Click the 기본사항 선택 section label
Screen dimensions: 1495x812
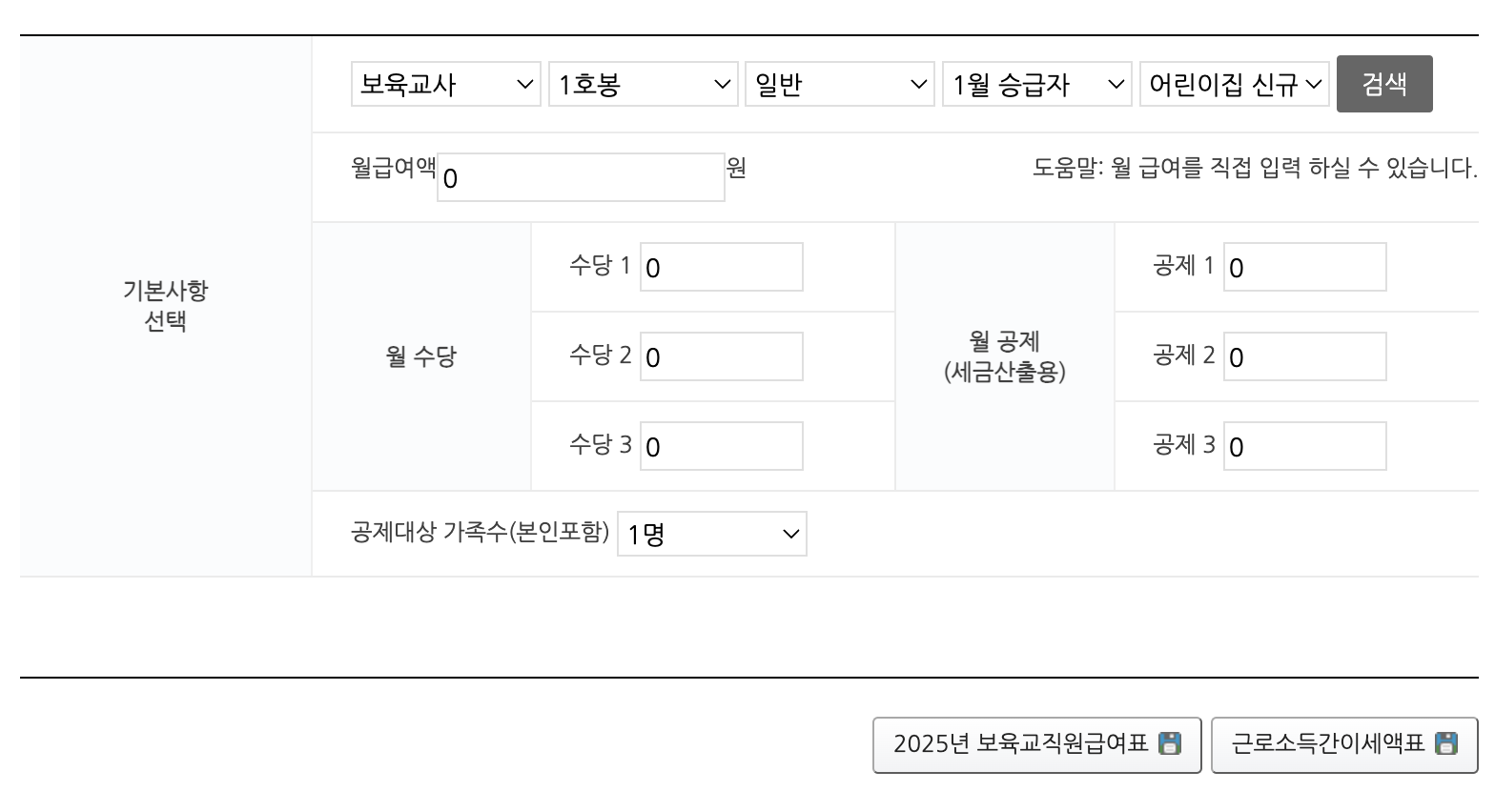[167, 306]
